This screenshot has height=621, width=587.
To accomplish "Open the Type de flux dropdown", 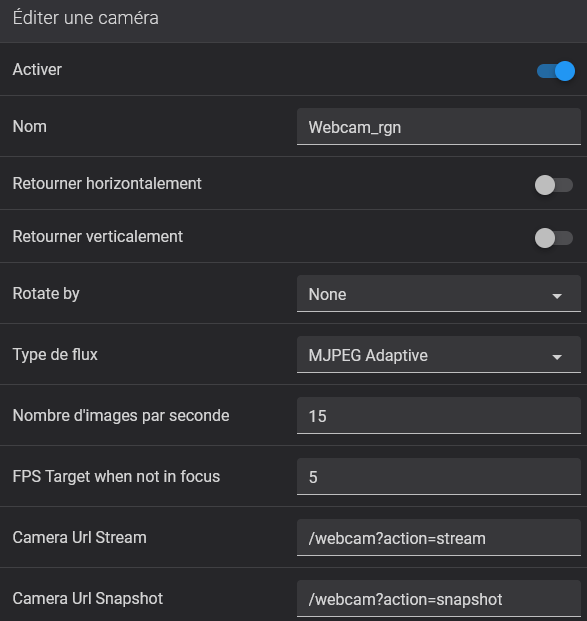I will [439, 354].
